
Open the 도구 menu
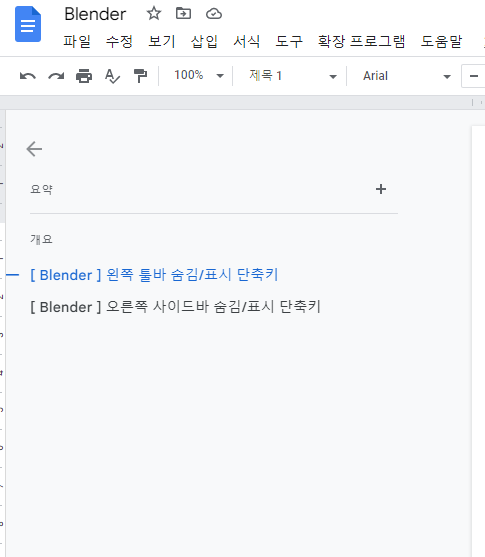(x=289, y=42)
